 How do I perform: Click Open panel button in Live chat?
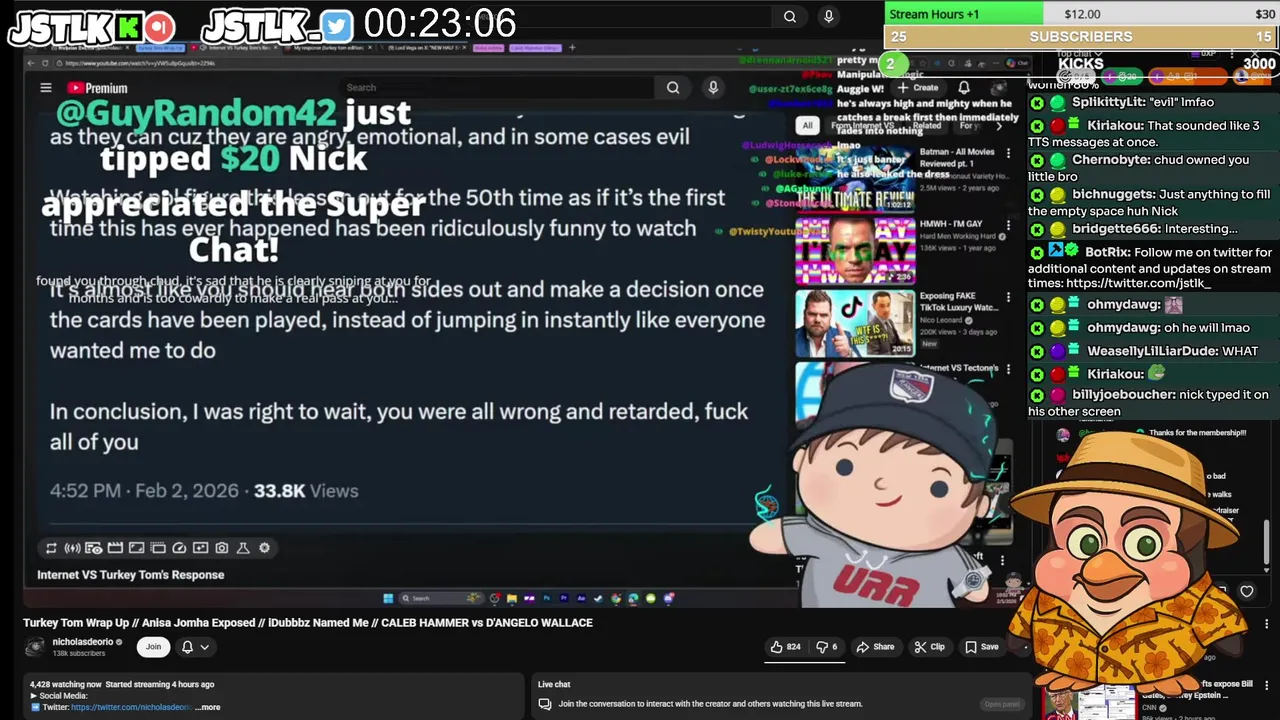tap(1001, 704)
